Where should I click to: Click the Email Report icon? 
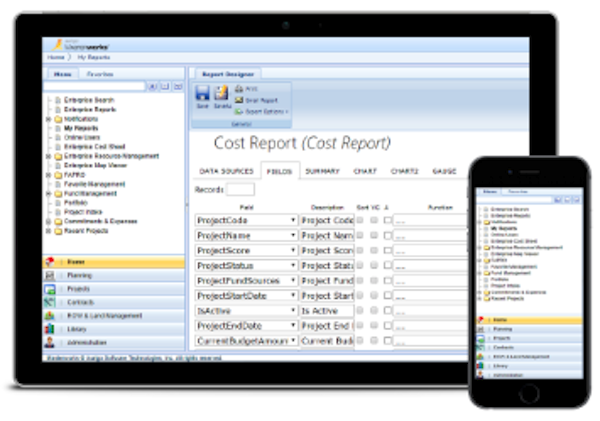click(238, 99)
